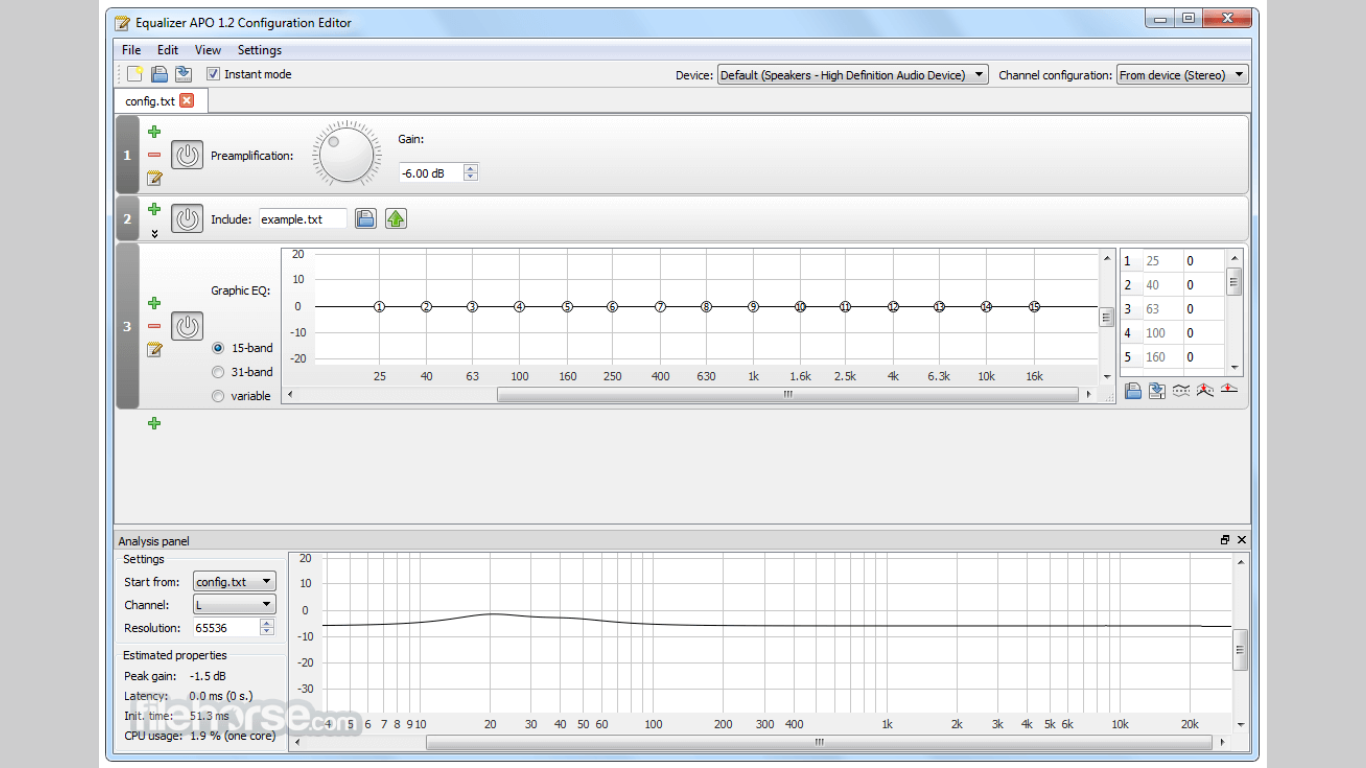Remove the Preamplification filter with the minus icon
Screen dimensions: 1366x768
coord(154,155)
